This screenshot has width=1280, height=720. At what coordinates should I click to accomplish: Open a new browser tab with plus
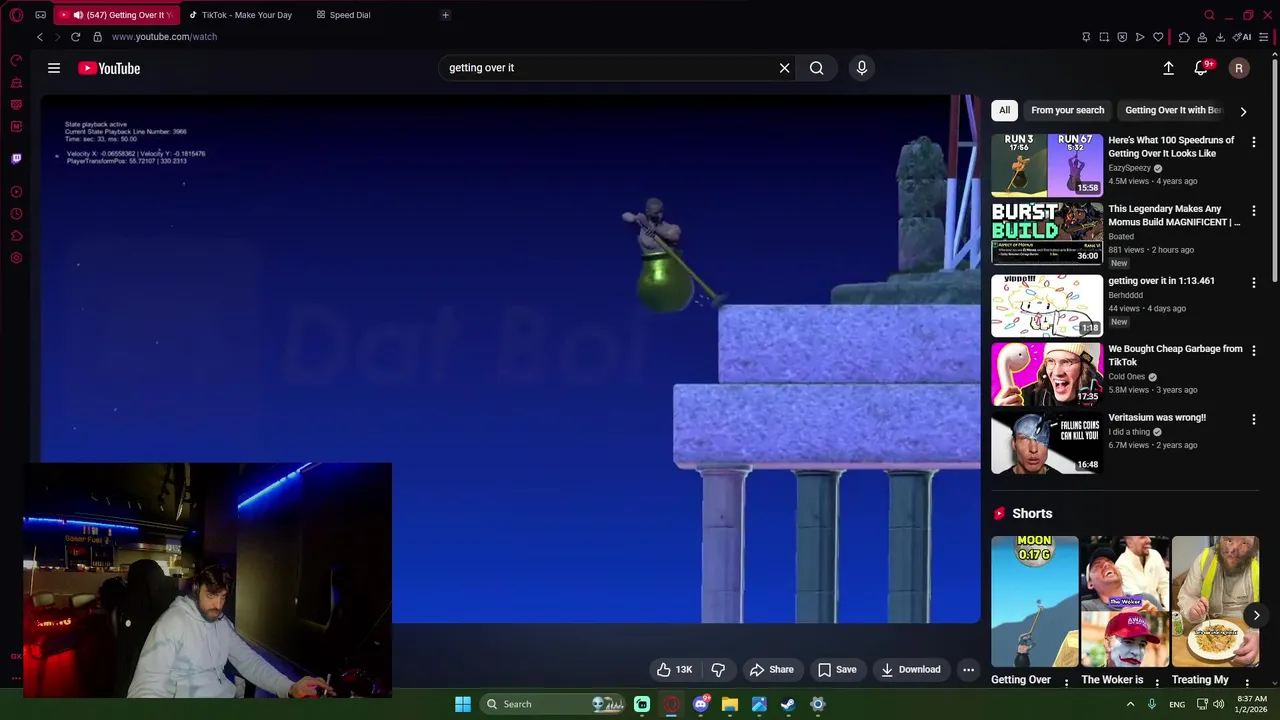coord(445,15)
